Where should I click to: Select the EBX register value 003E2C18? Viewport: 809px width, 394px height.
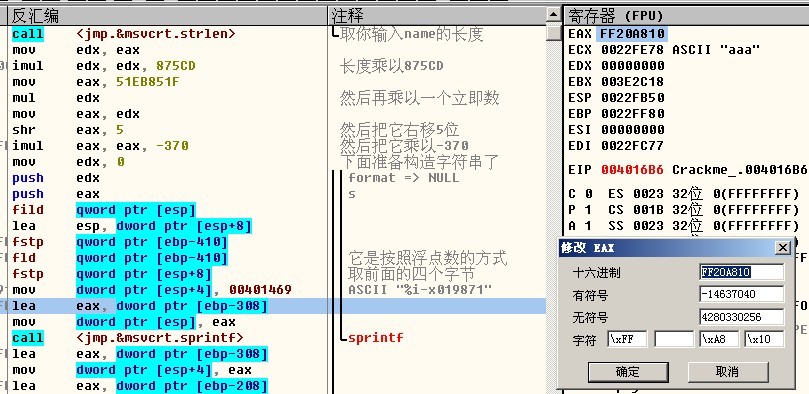click(633, 82)
